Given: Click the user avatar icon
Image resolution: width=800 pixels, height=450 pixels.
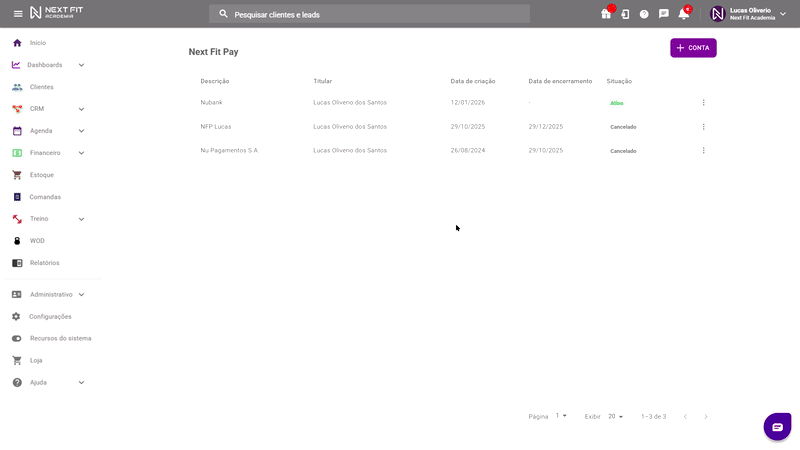Looking at the screenshot, I should point(717,14).
